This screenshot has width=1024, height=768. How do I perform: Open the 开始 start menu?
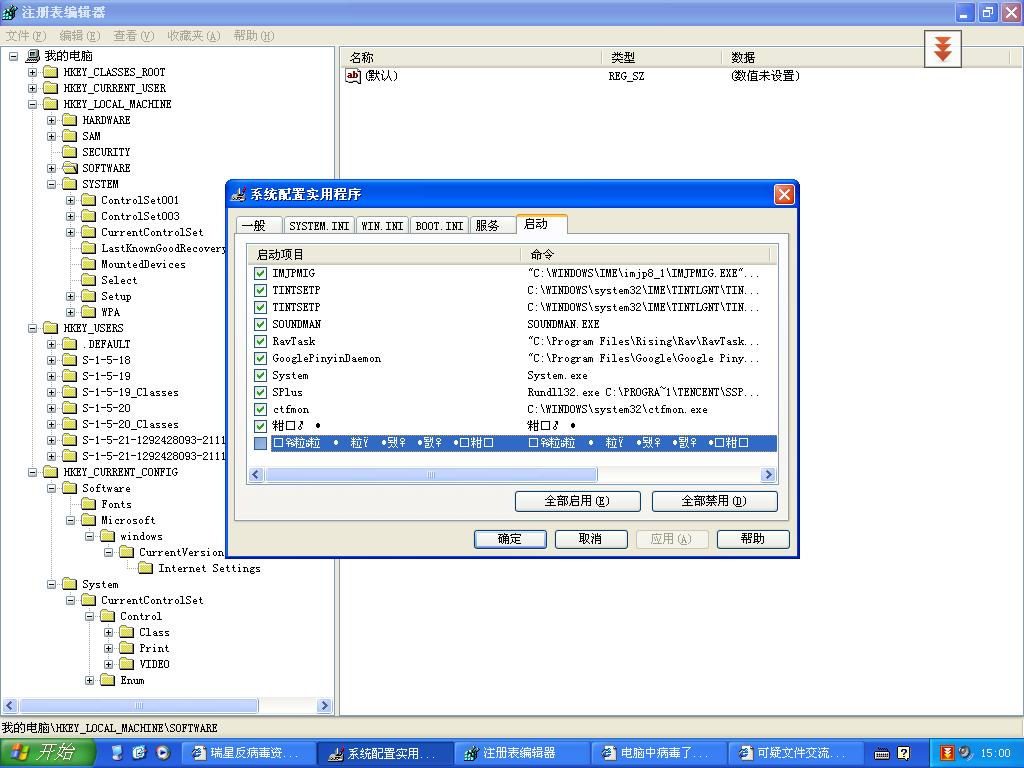tap(47, 753)
